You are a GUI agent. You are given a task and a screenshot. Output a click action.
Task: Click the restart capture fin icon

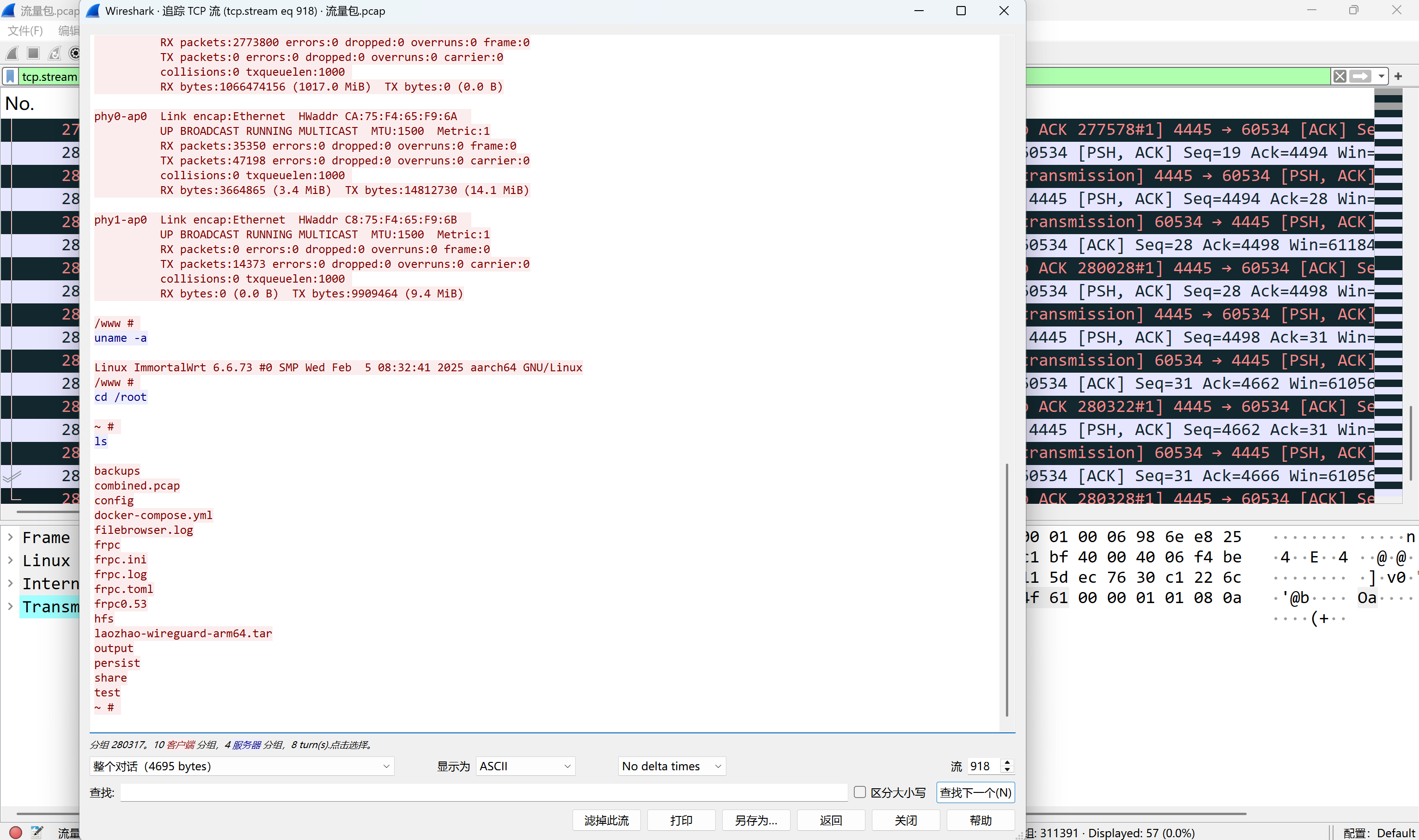click(x=55, y=53)
